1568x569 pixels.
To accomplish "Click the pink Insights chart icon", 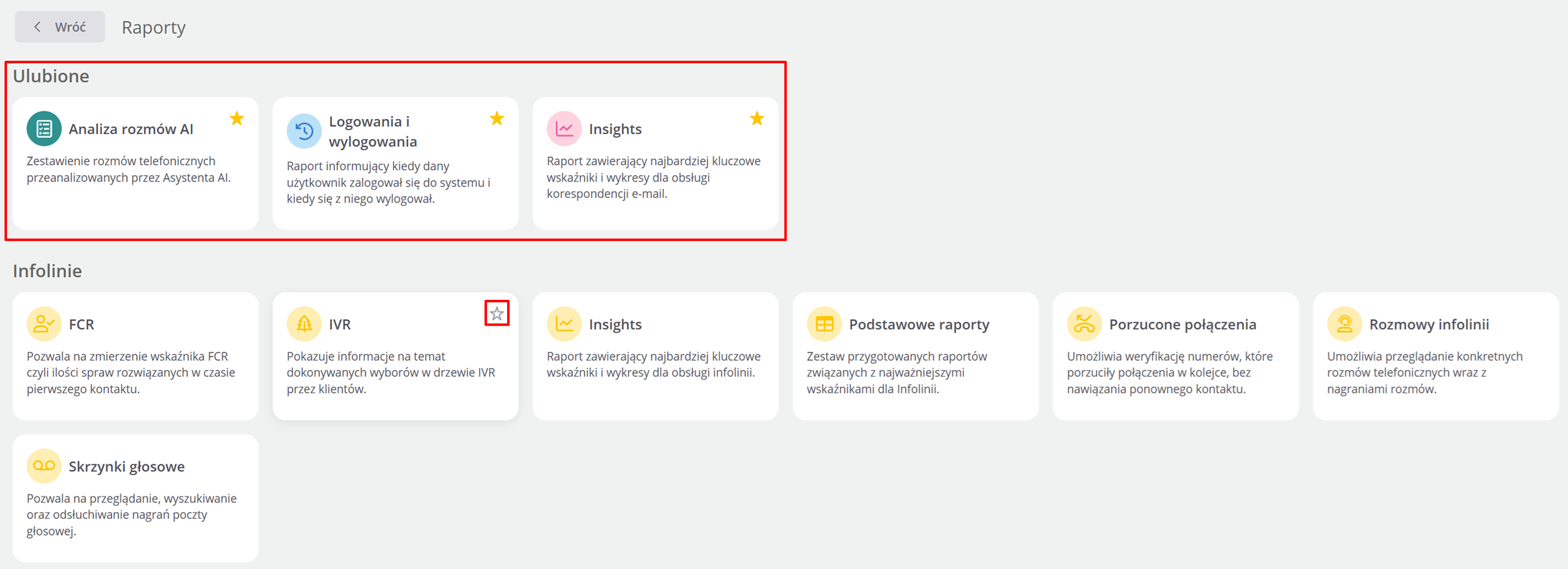I will point(564,129).
